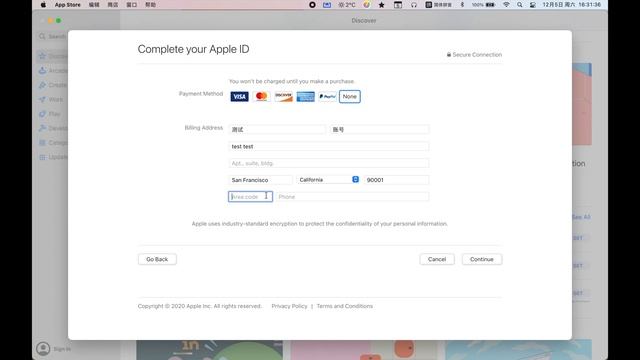Click the calendar icon in menu bar
Image resolution: width=640 pixels, height=360 pixels.
coord(398,5)
